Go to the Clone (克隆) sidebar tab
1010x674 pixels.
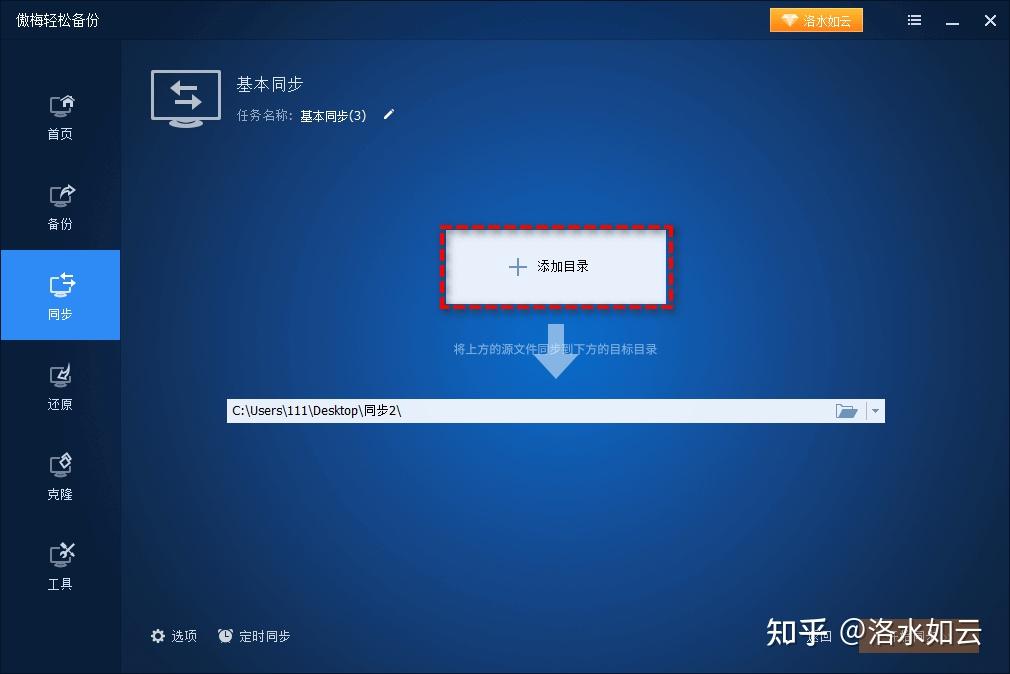[61, 476]
